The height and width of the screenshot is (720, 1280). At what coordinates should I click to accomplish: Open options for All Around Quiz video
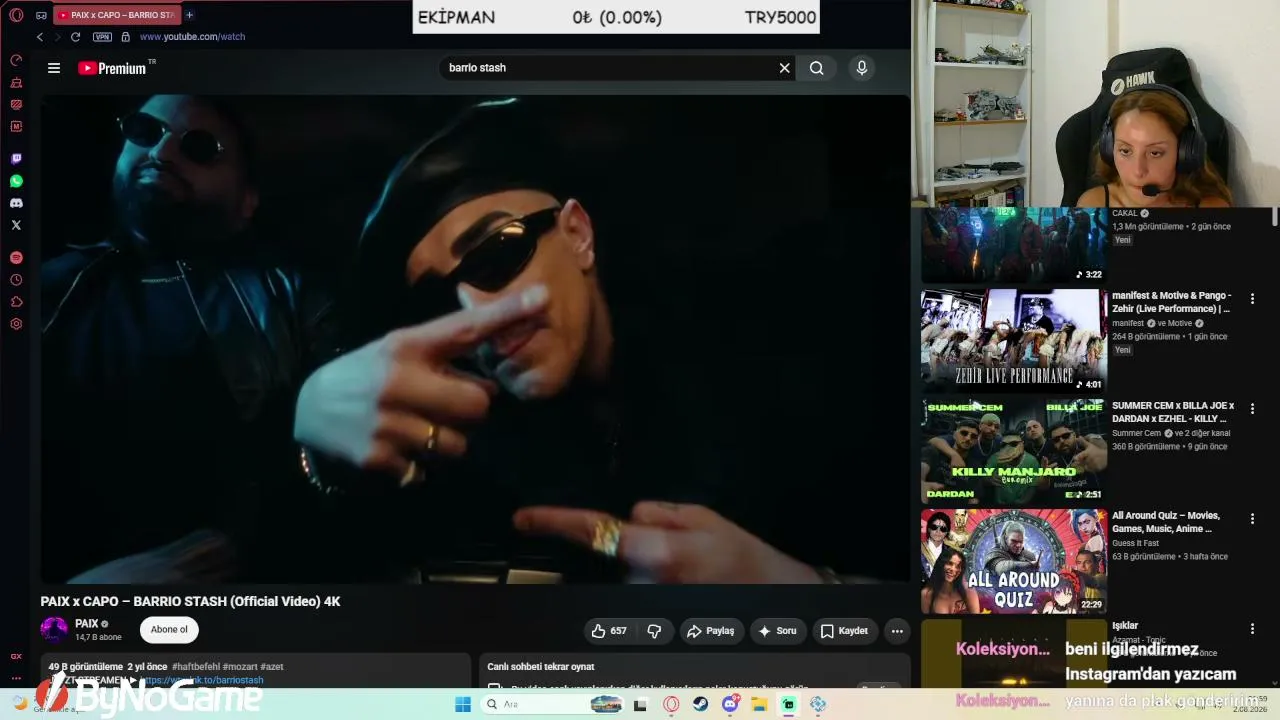pyautogui.click(x=1252, y=519)
